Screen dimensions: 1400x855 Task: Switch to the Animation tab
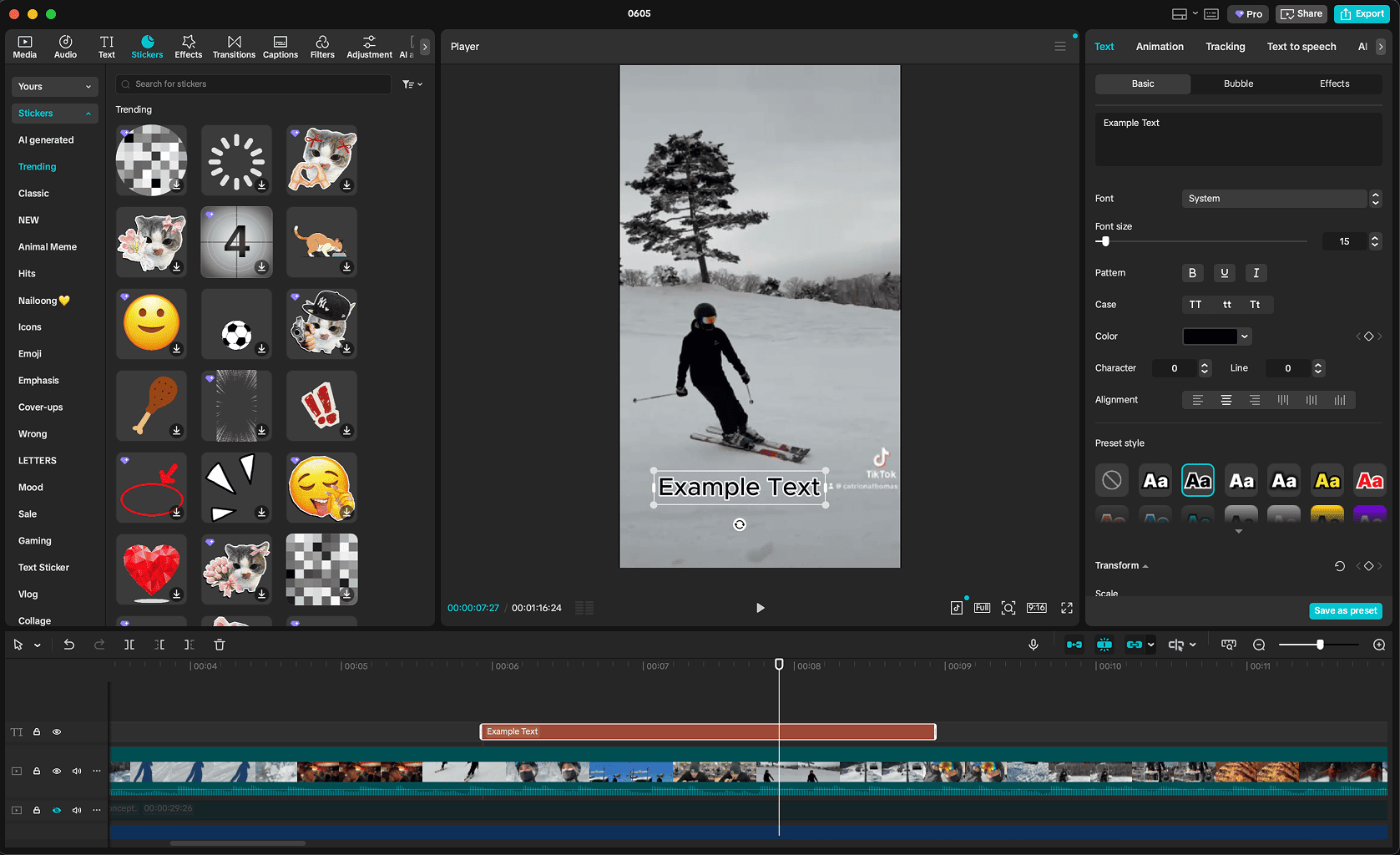point(1160,47)
